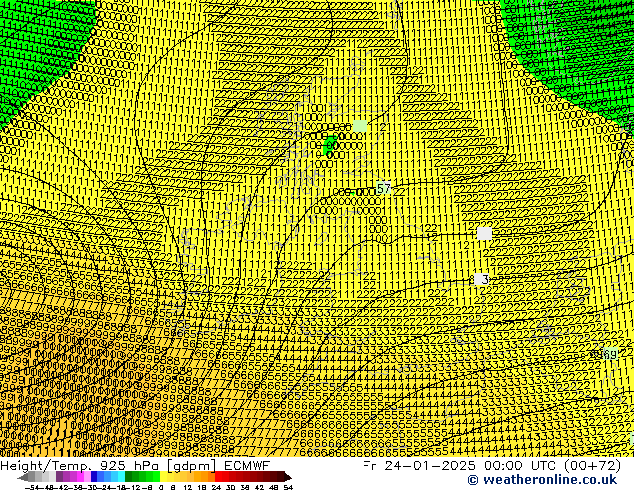634x490 pixels.
Task: Click the '3' label box on the map
Action: tap(482, 279)
